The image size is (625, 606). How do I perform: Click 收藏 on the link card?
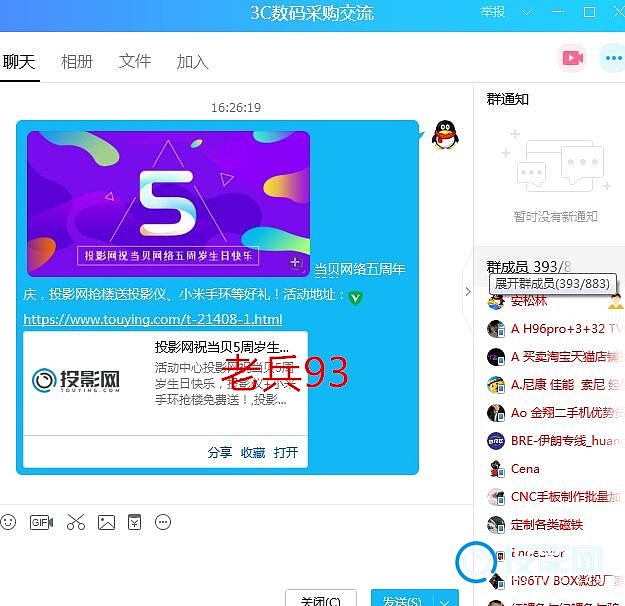tap(253, 453)
